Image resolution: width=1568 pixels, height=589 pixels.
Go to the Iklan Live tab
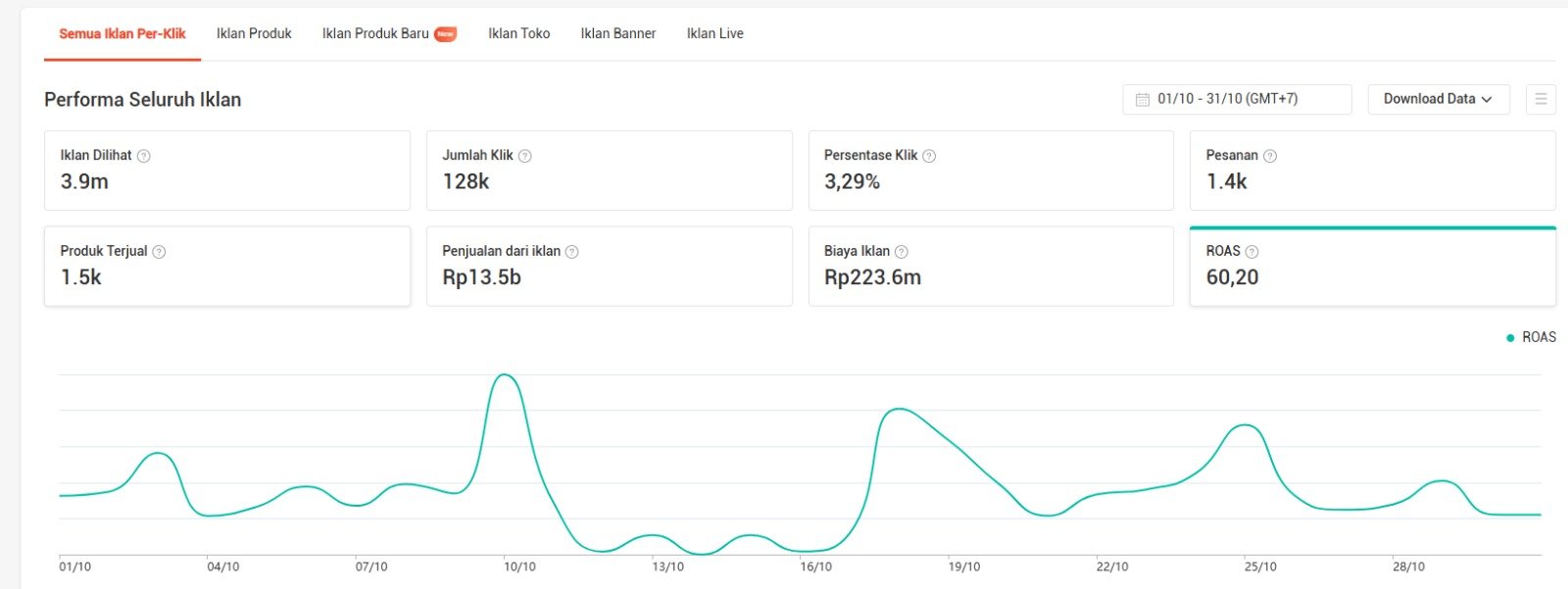point(714,33)
